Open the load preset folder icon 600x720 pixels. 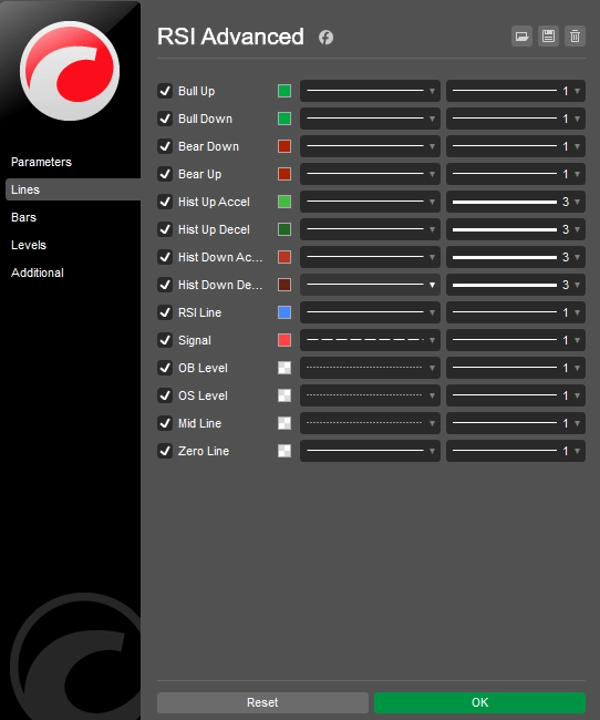point(521,36)
